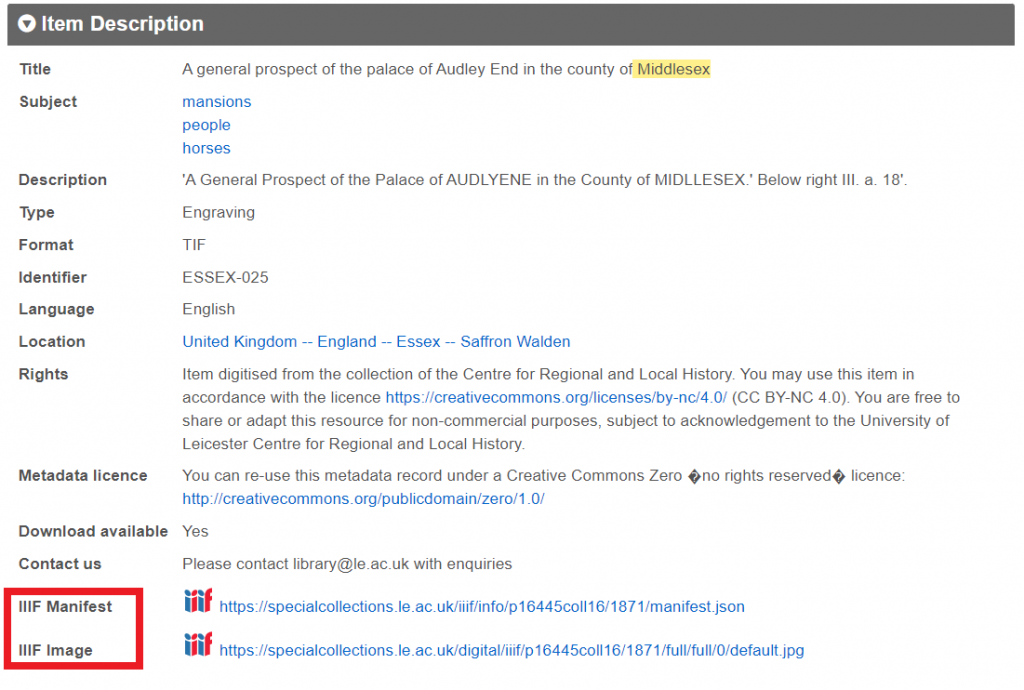Click the Metadata licence field label
Screen dimensions: 1024x690
[x=83, y=476]
